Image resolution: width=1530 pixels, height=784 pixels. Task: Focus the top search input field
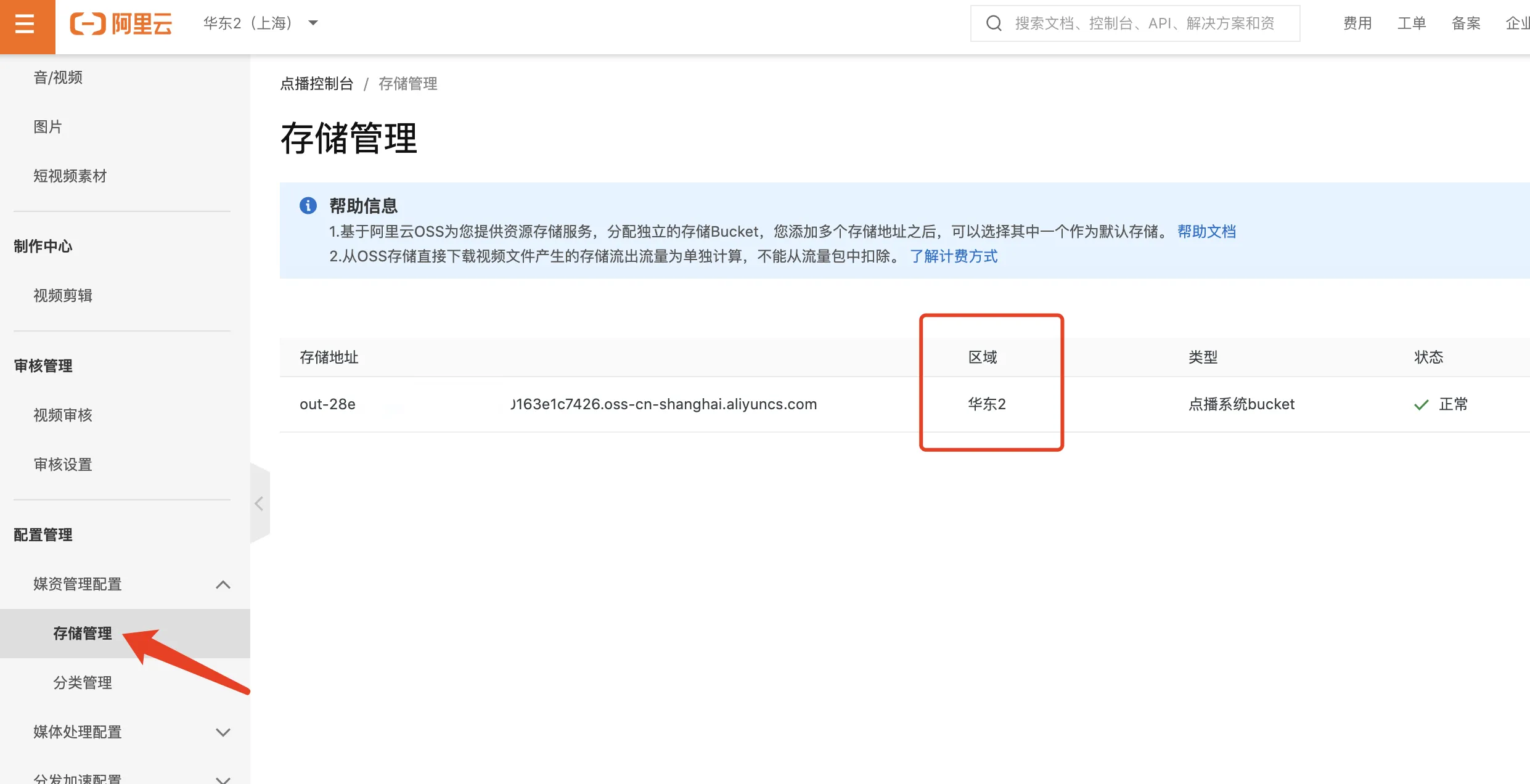point(1135,23)
